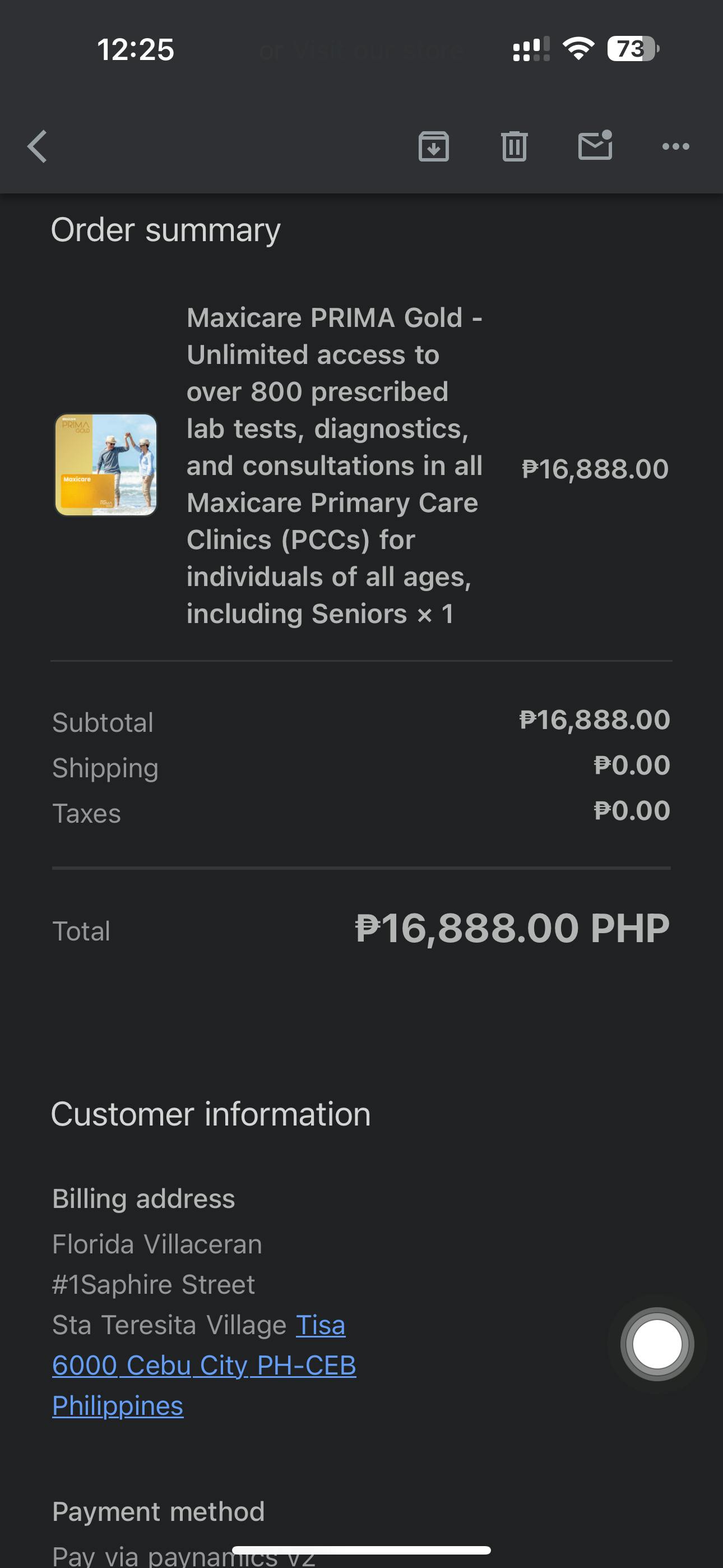Screen dimensions: 723x1568
Task: Tap the cellular signal bars icon
Action: (531, 49)
